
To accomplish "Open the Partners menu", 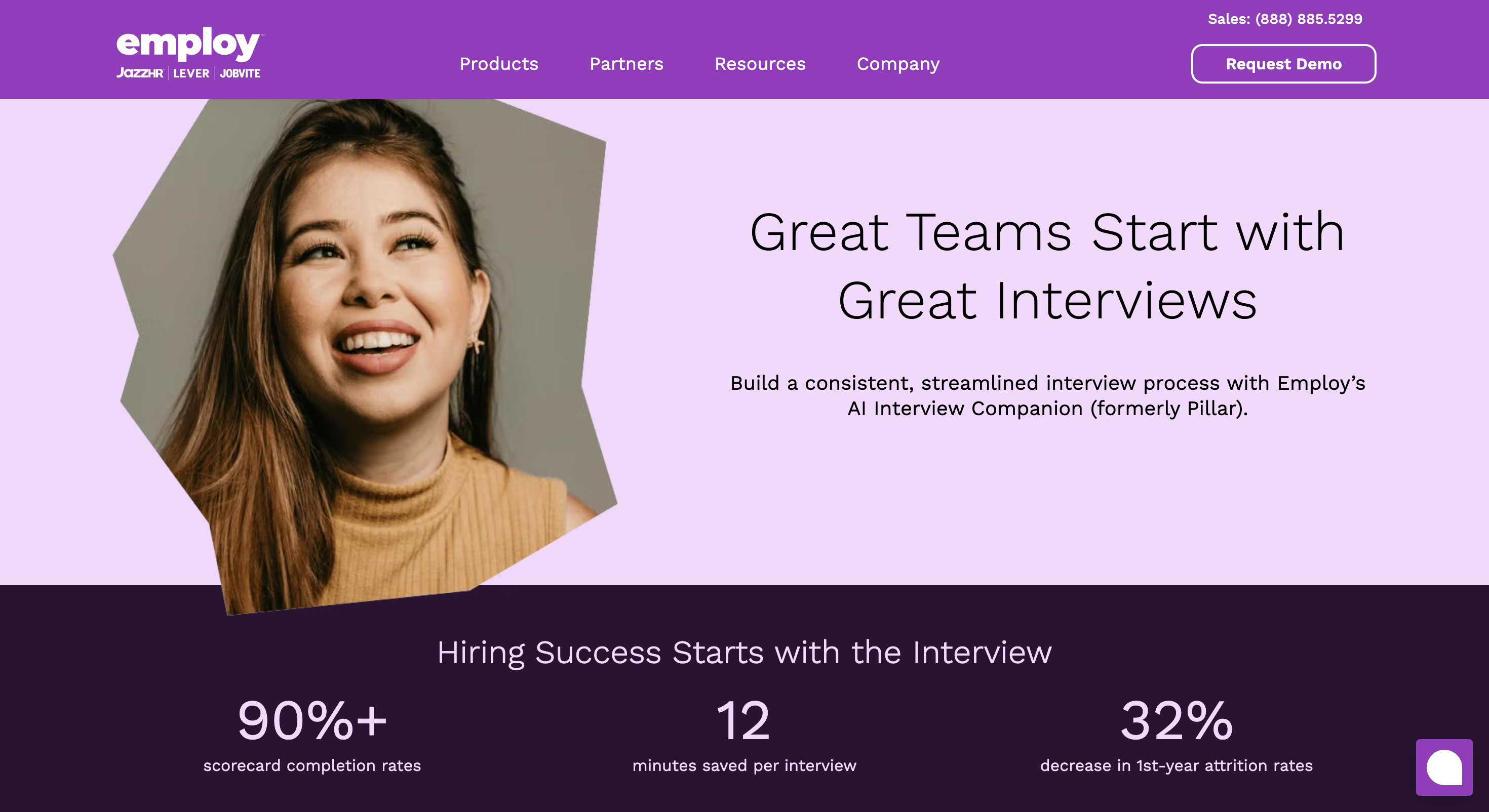I will tap(626, 64).
